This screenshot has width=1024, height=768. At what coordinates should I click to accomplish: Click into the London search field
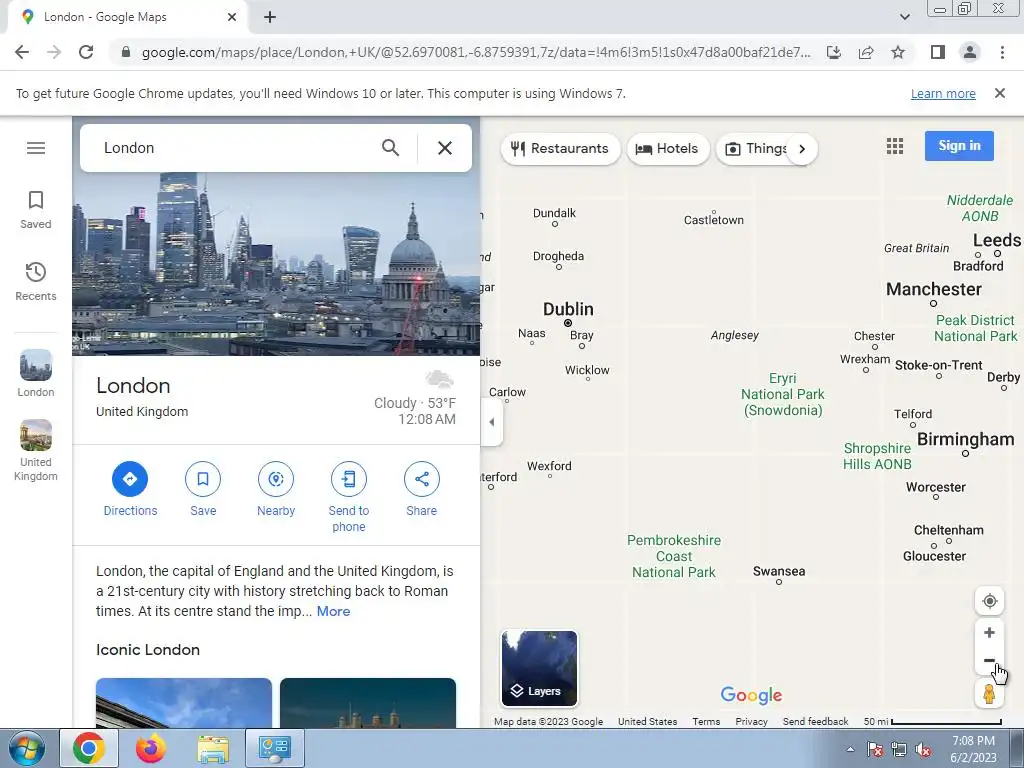tap(235, 148)
